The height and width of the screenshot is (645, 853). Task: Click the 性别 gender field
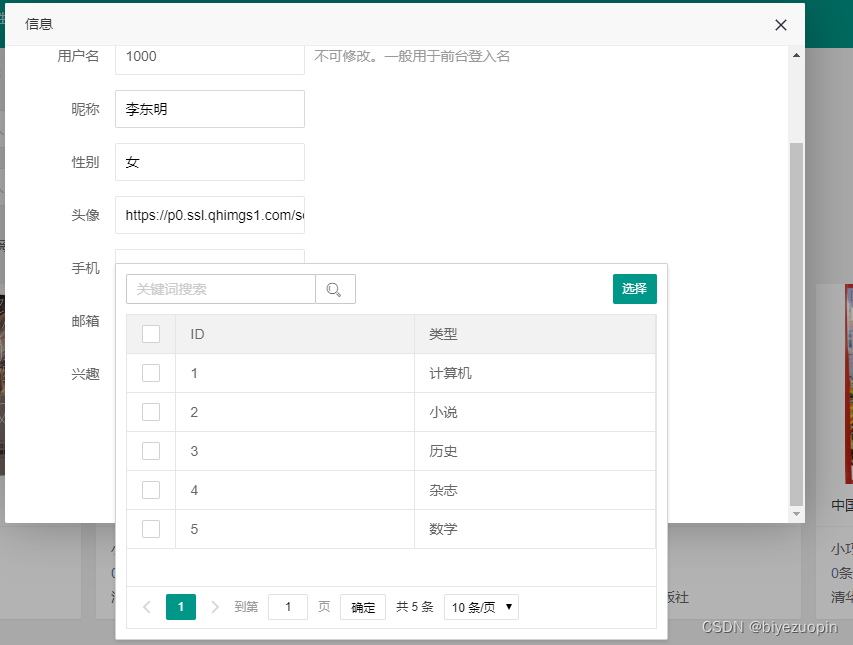[x=209, y=162]
